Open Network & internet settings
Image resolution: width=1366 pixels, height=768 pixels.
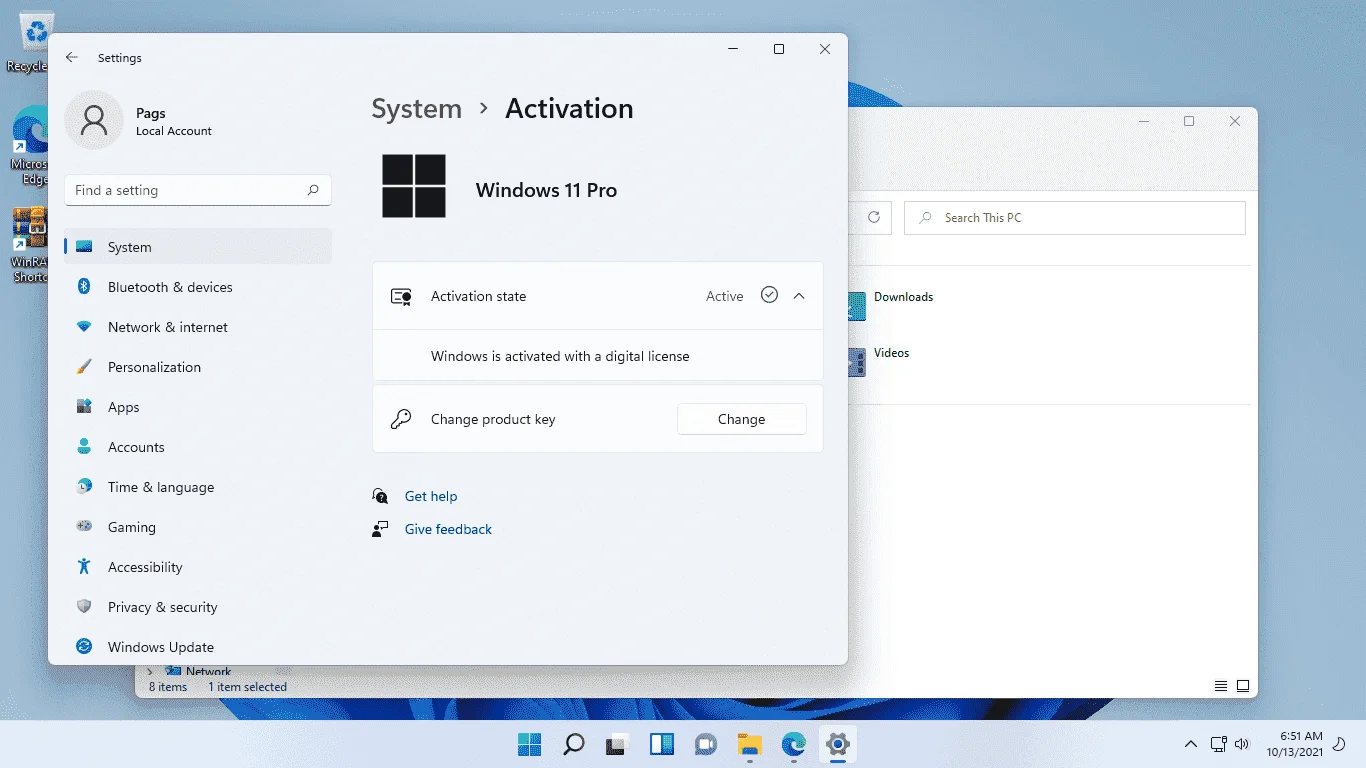point(198,327)
